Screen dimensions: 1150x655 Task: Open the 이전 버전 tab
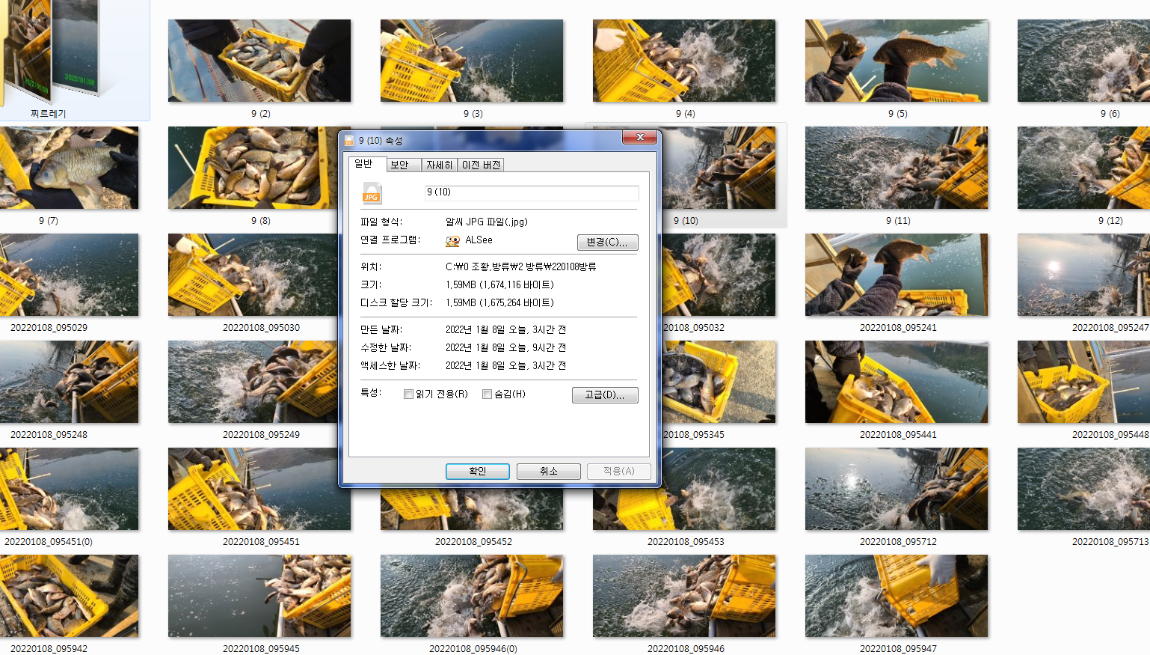(480, 165)
